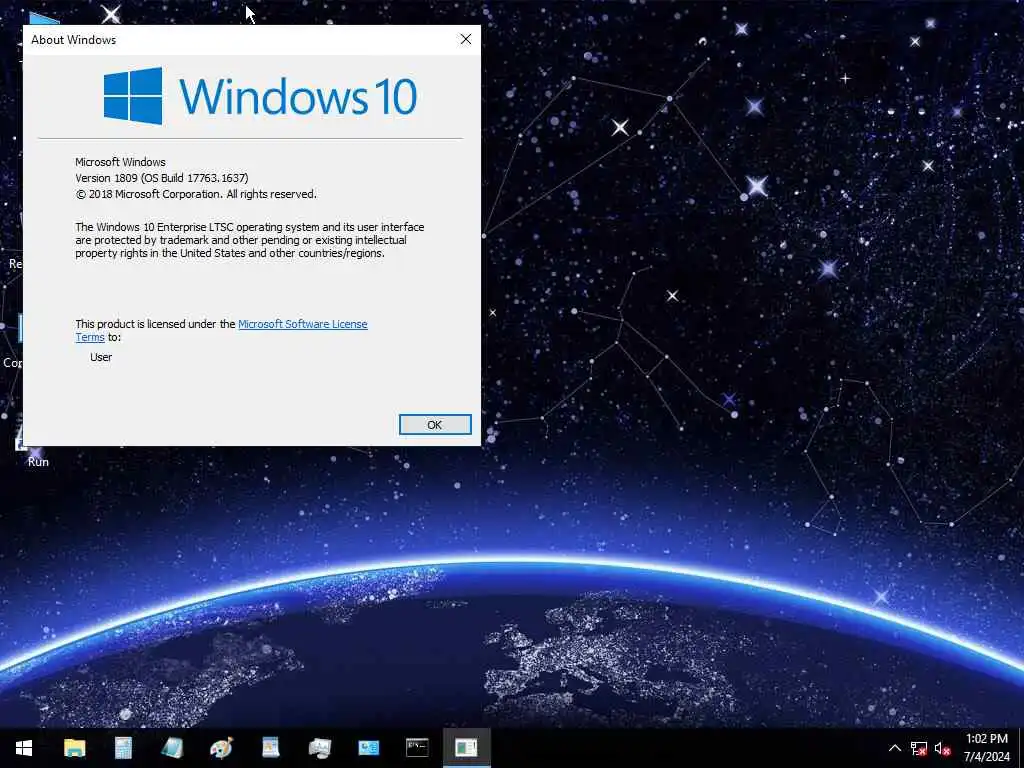Click 'Version 1809 (OS Build 17763.1637)' text
The height and width of the screenshot is (768, 1024).
pos(161,178)
